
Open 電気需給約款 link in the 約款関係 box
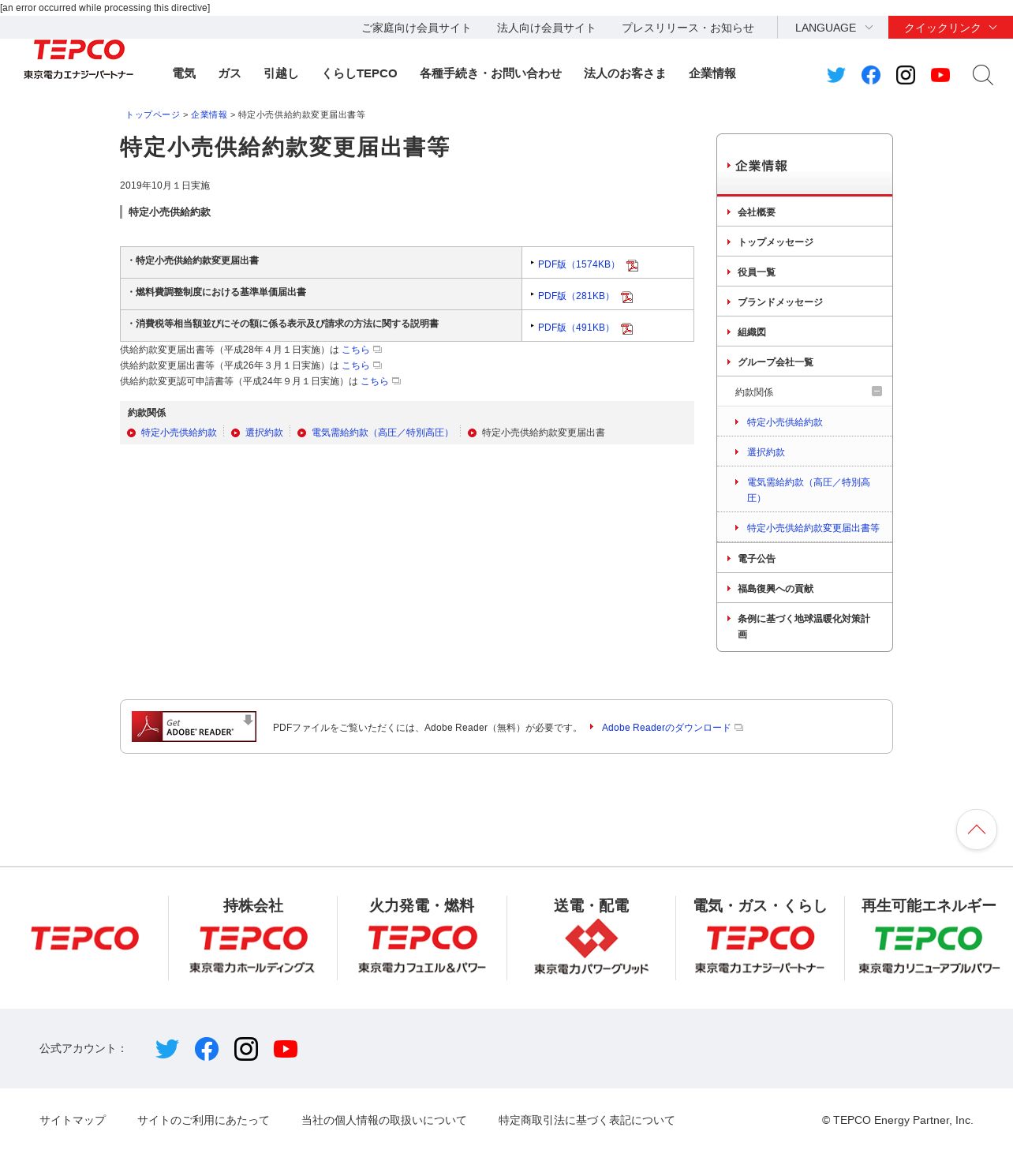click(x=383, y=433)
